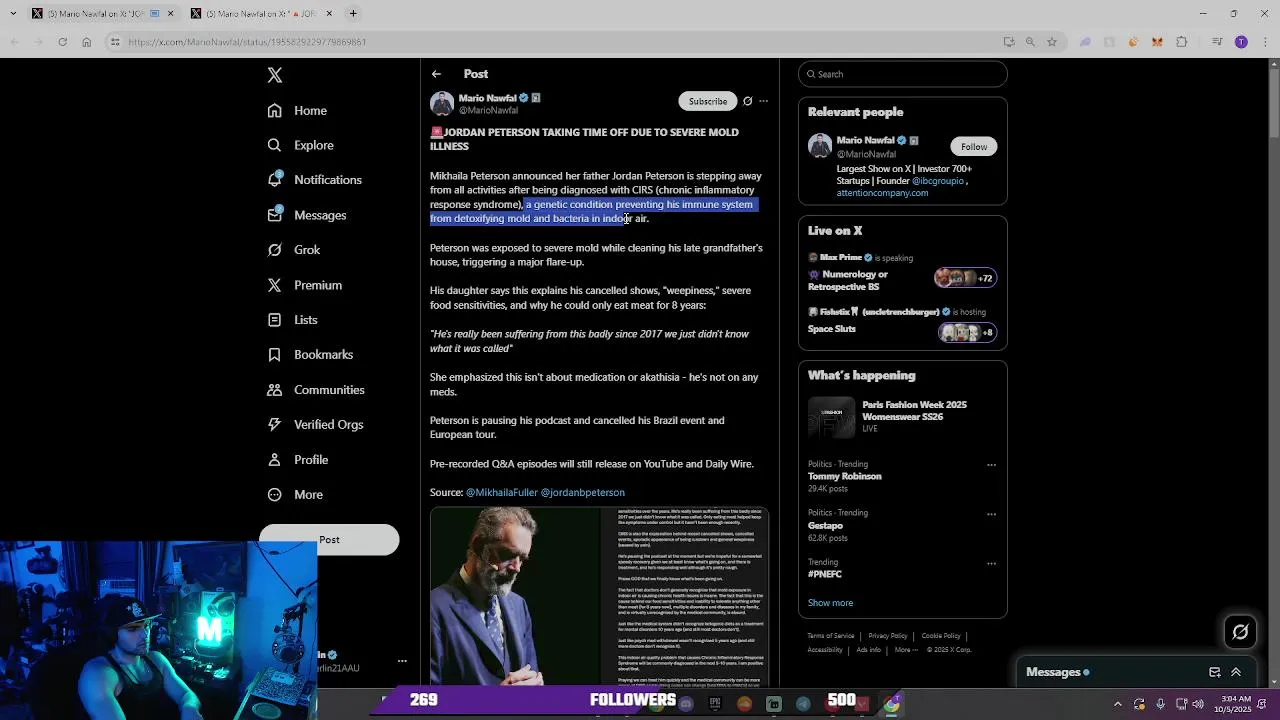This screenshot has width=1280, height=720.
Task: Open the browser extensions puzzle icon
Action: point(1181,42)
